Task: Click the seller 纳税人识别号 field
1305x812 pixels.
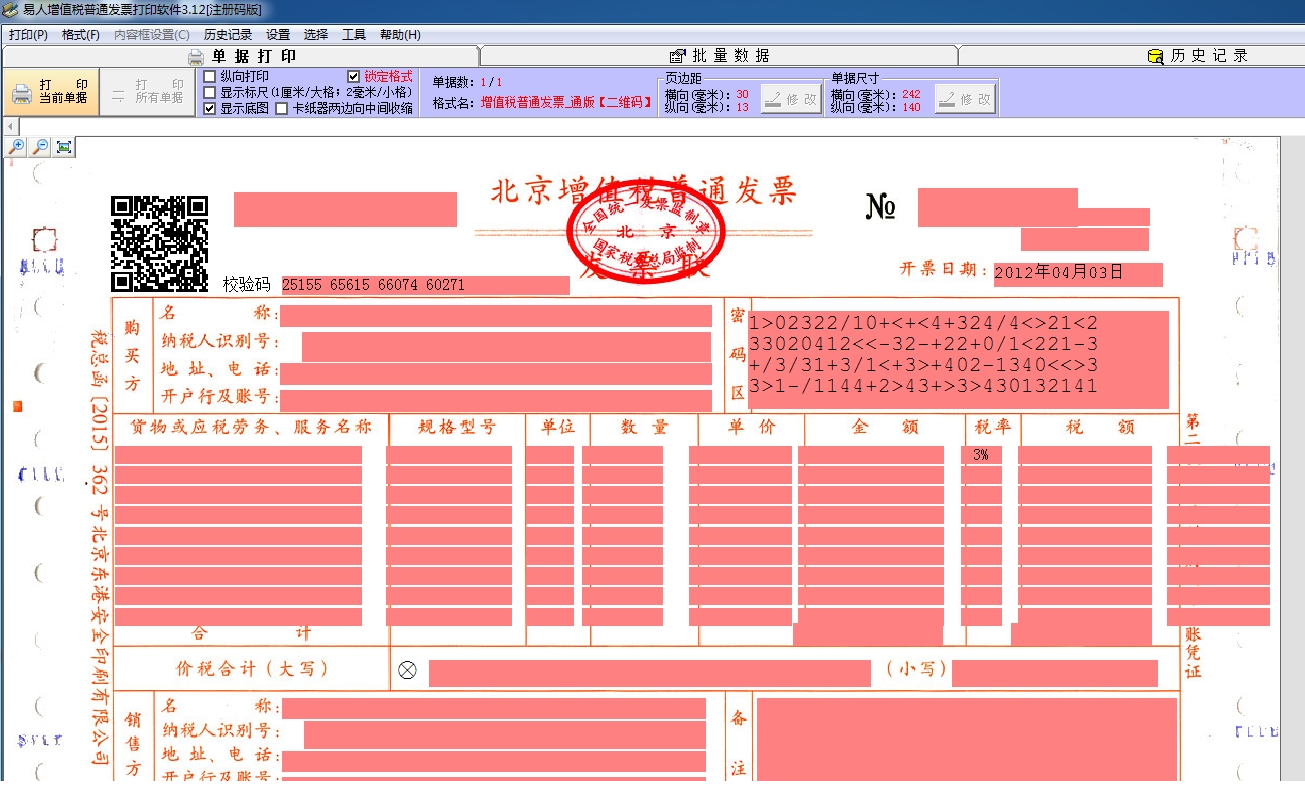Action: click(x=505, y=735)
